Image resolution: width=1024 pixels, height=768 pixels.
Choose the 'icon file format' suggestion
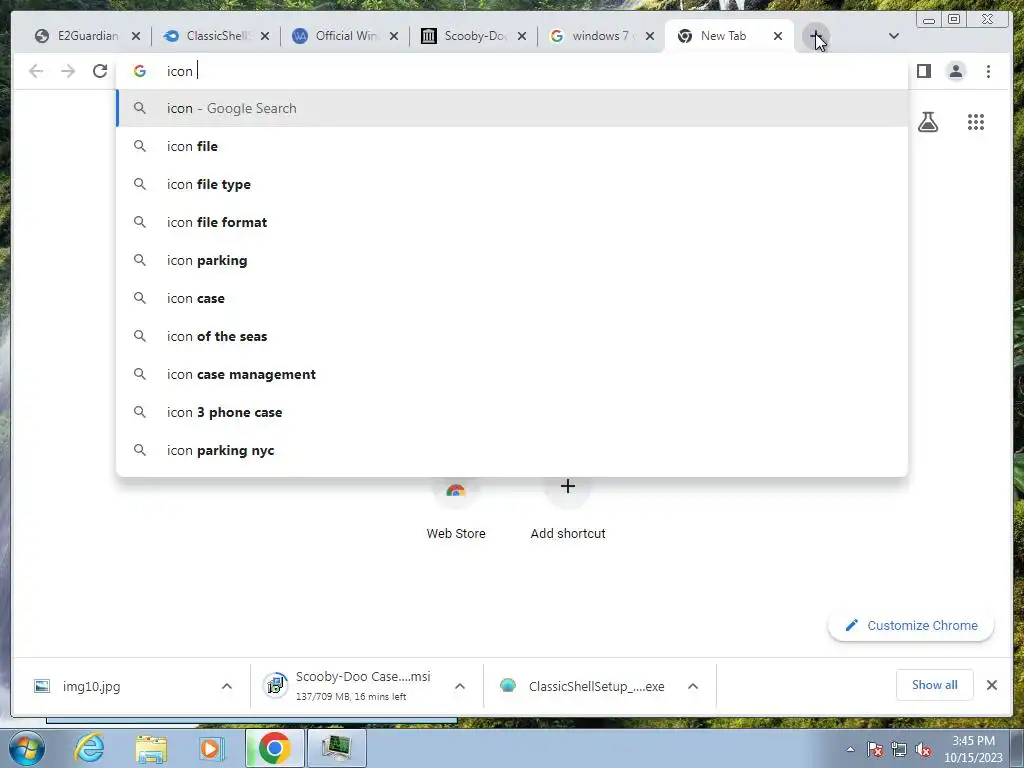pos(511,222)
